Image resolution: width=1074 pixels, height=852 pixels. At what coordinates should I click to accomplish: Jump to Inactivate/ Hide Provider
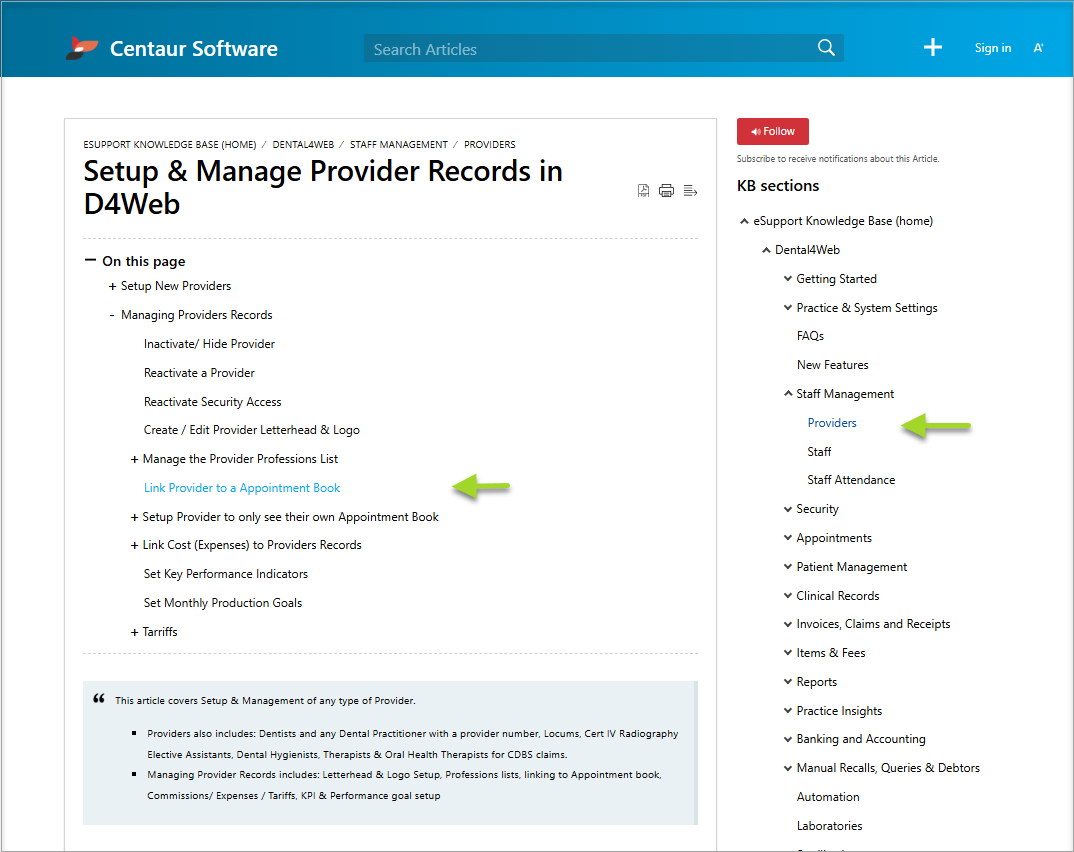[209, 344]
